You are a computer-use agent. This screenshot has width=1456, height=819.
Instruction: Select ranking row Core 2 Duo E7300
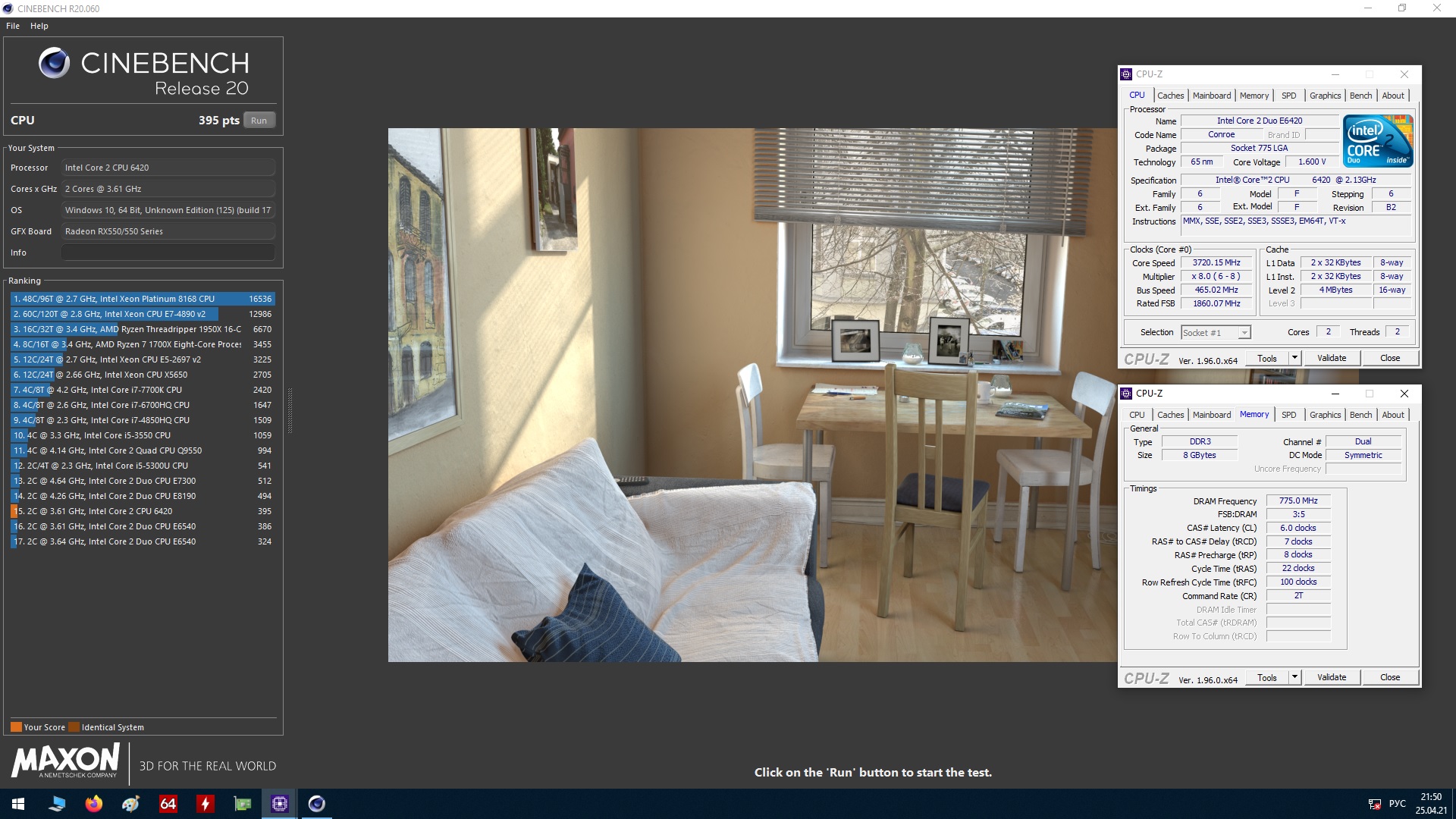coord(143,481)
